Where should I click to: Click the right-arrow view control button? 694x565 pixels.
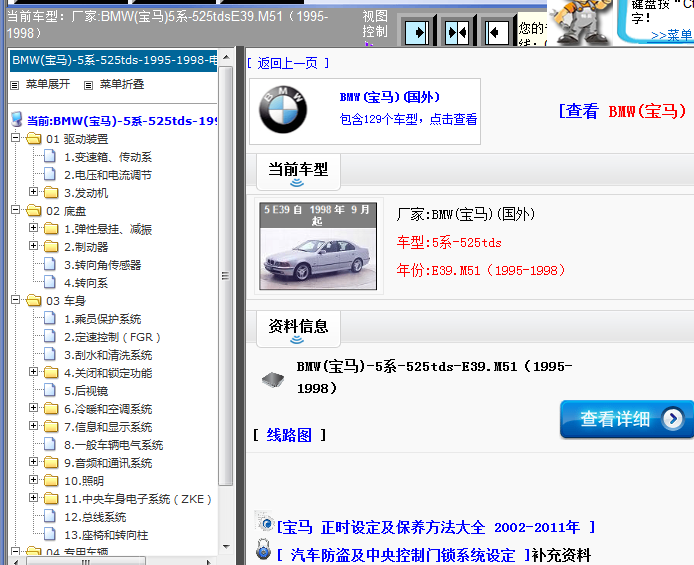click(x=417, y=32)
